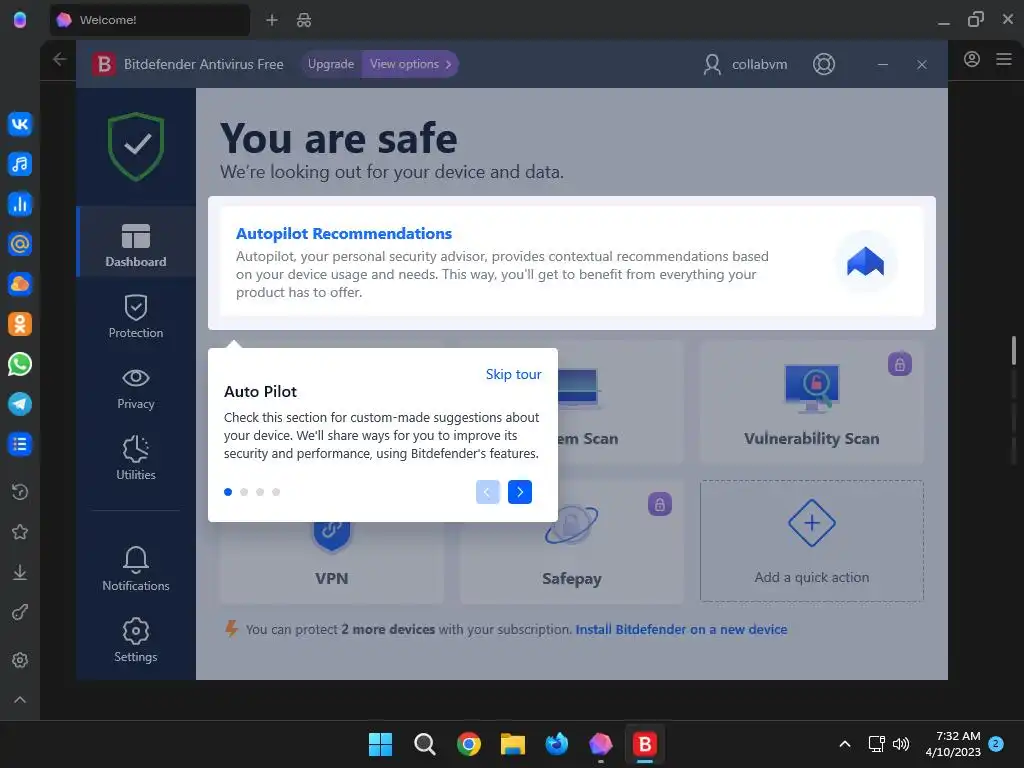This screenshot has width=1024, height=768.
Task: Click the browser logo at top left
Action: 20,20
